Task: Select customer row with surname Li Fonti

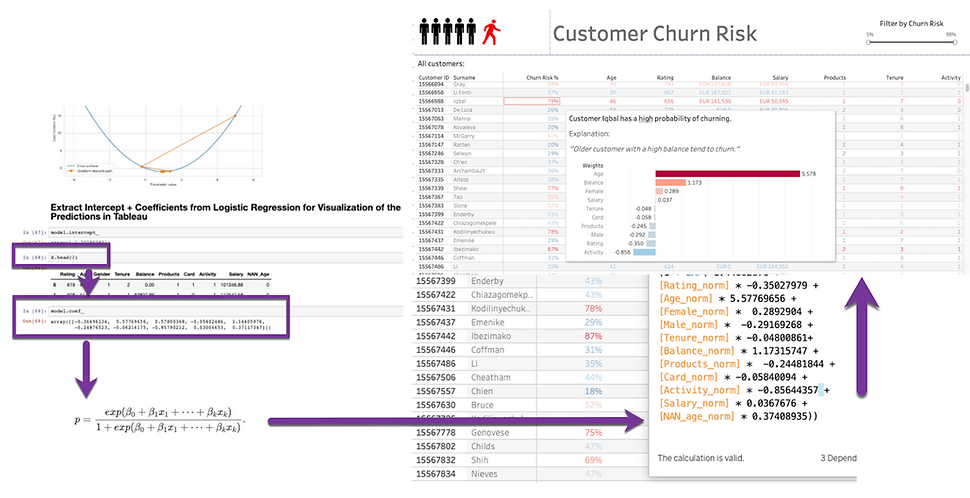Action: pyautogui.click(x=687, y=92)
